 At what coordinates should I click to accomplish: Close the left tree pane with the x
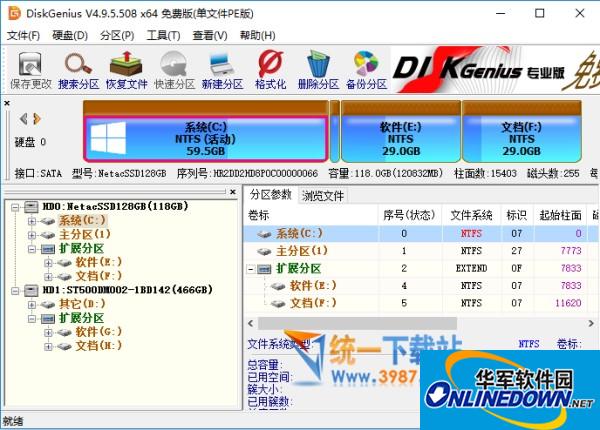233,192
